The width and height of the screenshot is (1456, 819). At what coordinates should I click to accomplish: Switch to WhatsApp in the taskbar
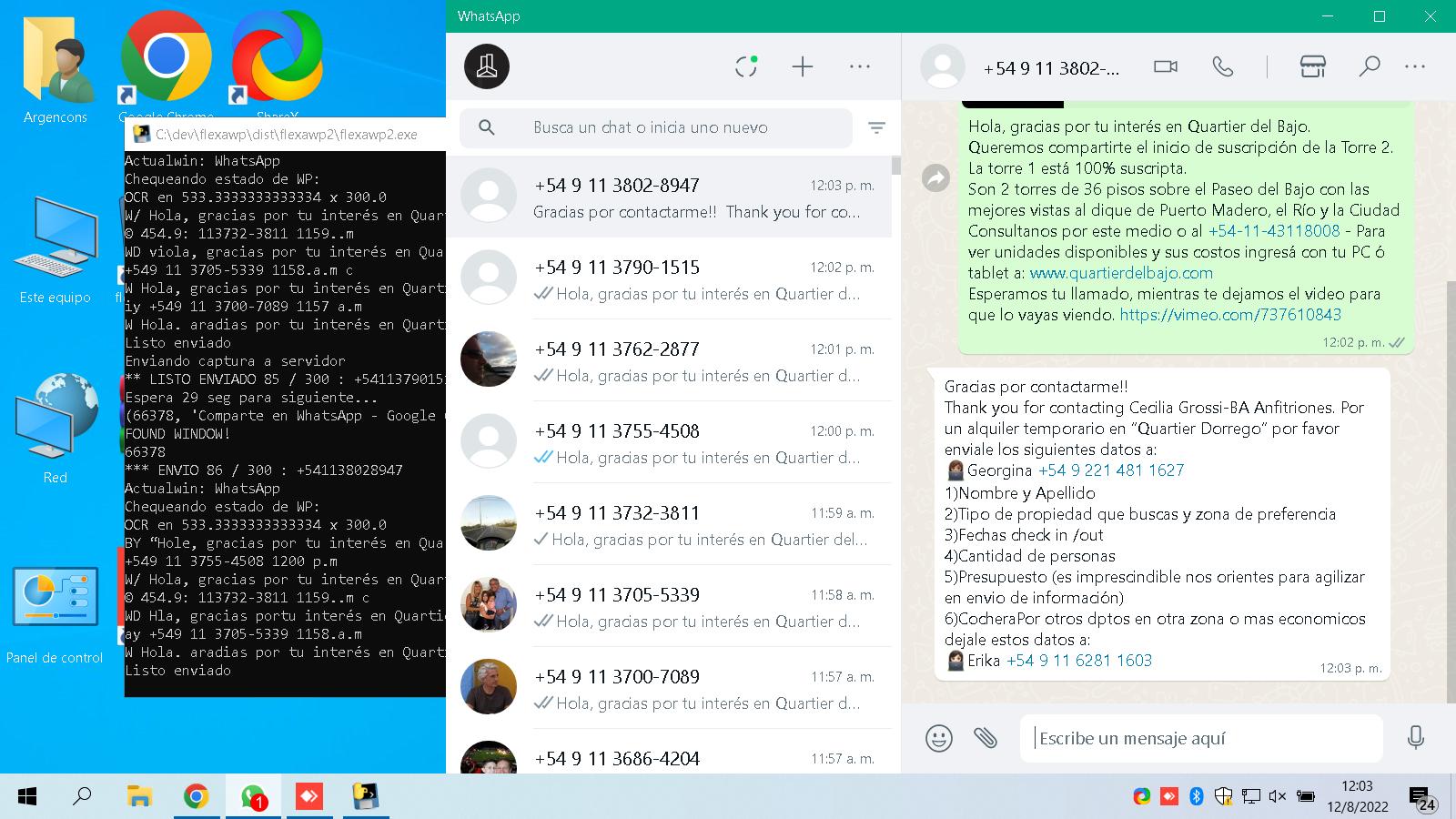[x=252, y=797]
